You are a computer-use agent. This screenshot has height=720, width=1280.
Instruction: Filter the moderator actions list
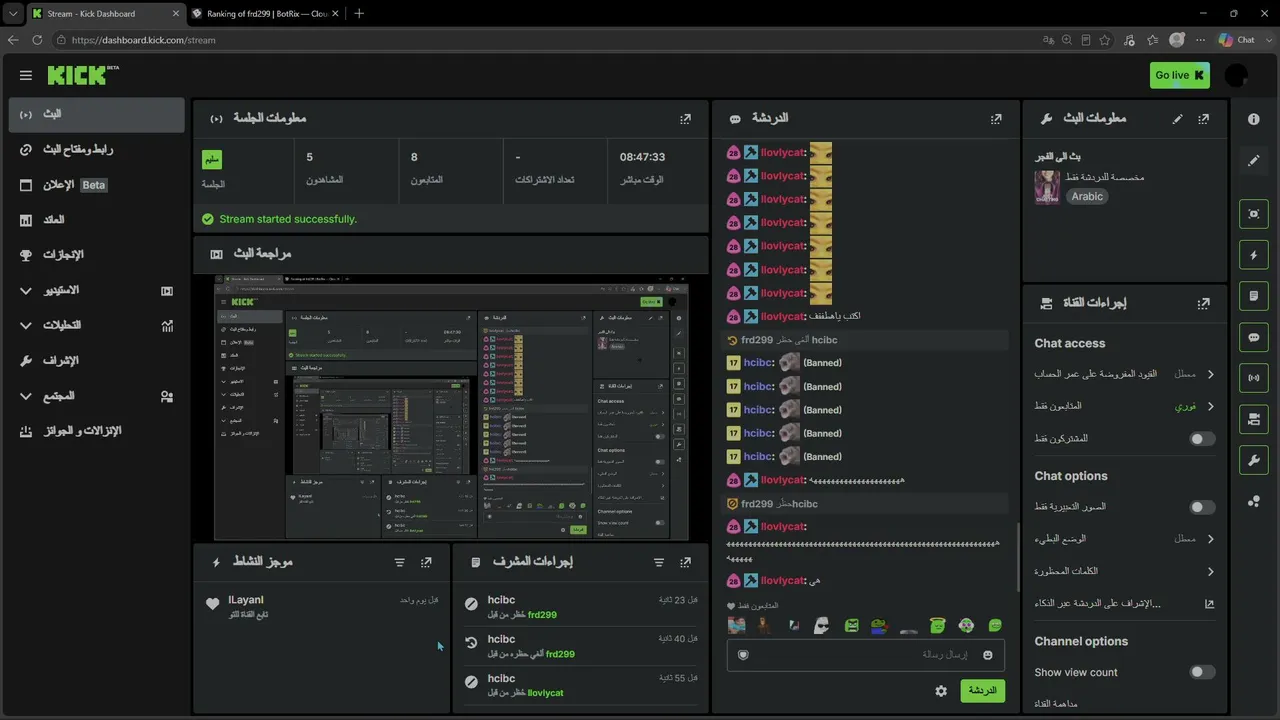(x=659, y=563)
